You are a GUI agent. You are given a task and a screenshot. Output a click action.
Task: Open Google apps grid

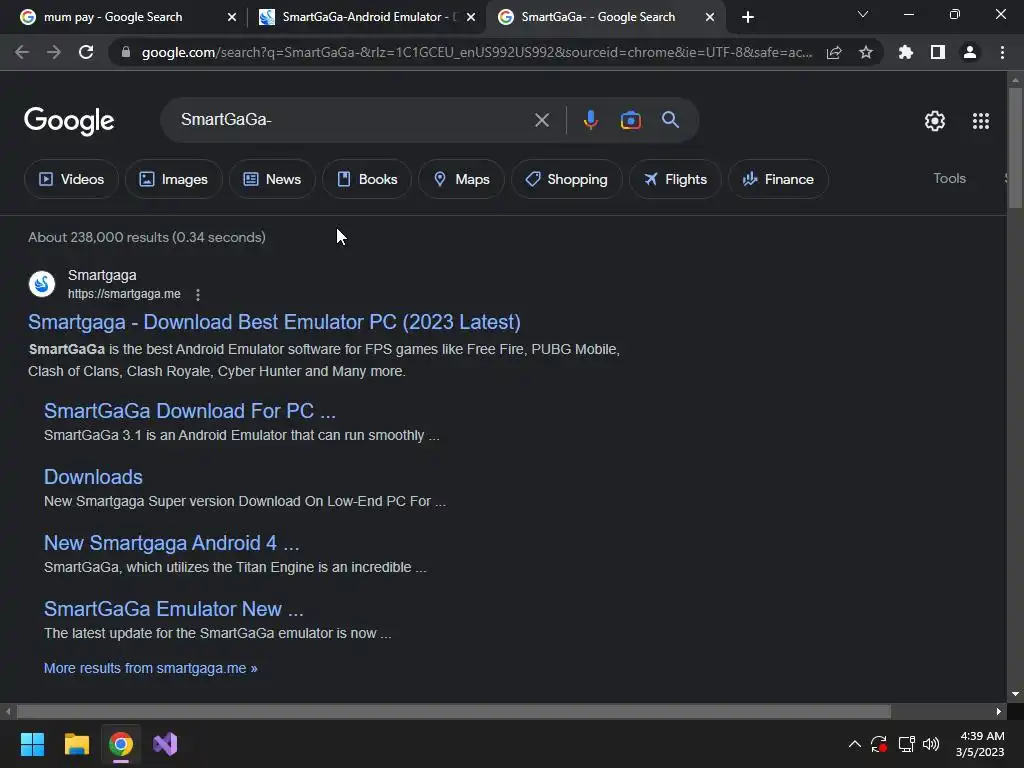[981, 121]
